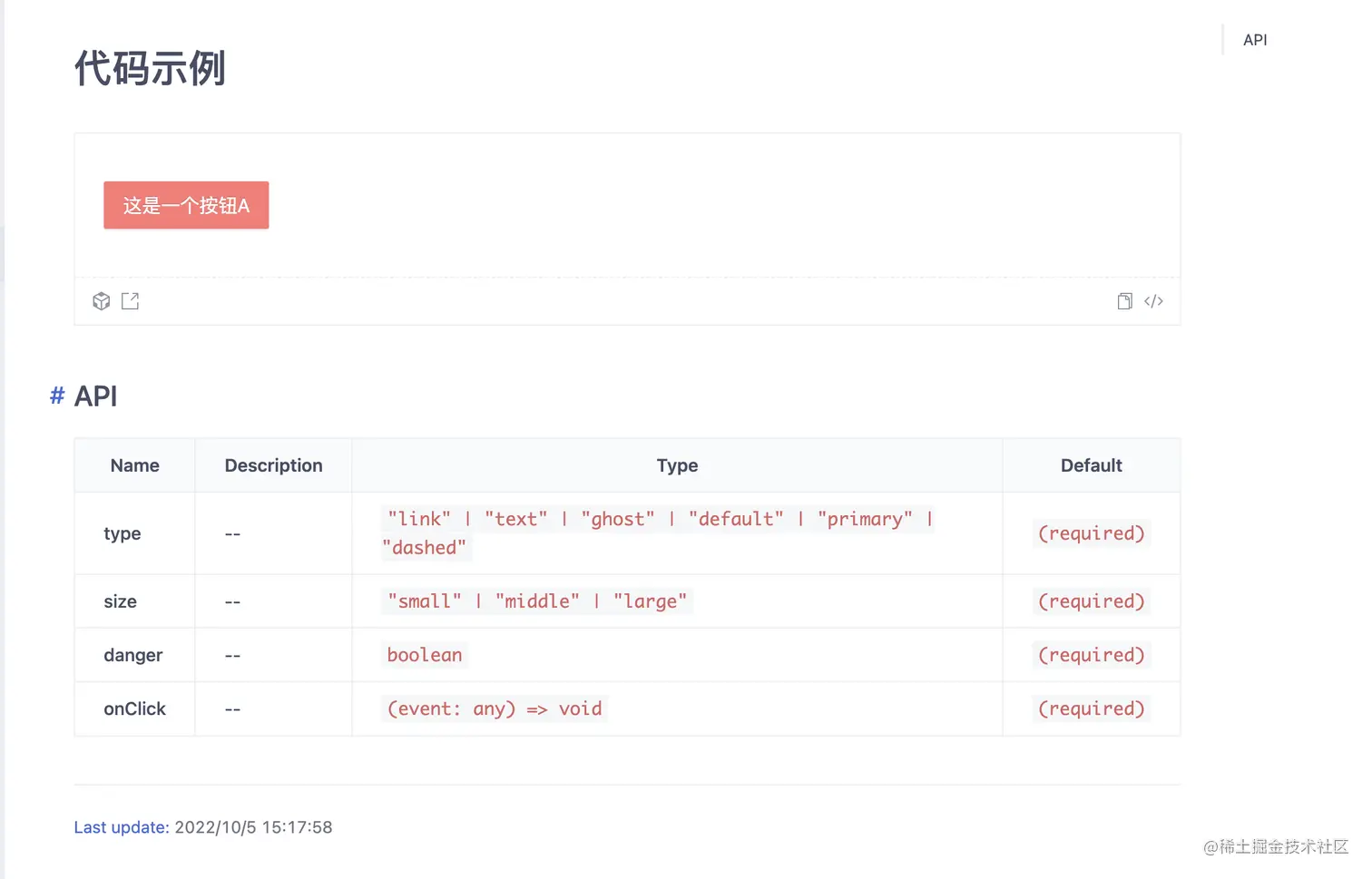Click the Last update label
Screen dimensions: 1372x879
pyautogui.click(x=122, y=827)
